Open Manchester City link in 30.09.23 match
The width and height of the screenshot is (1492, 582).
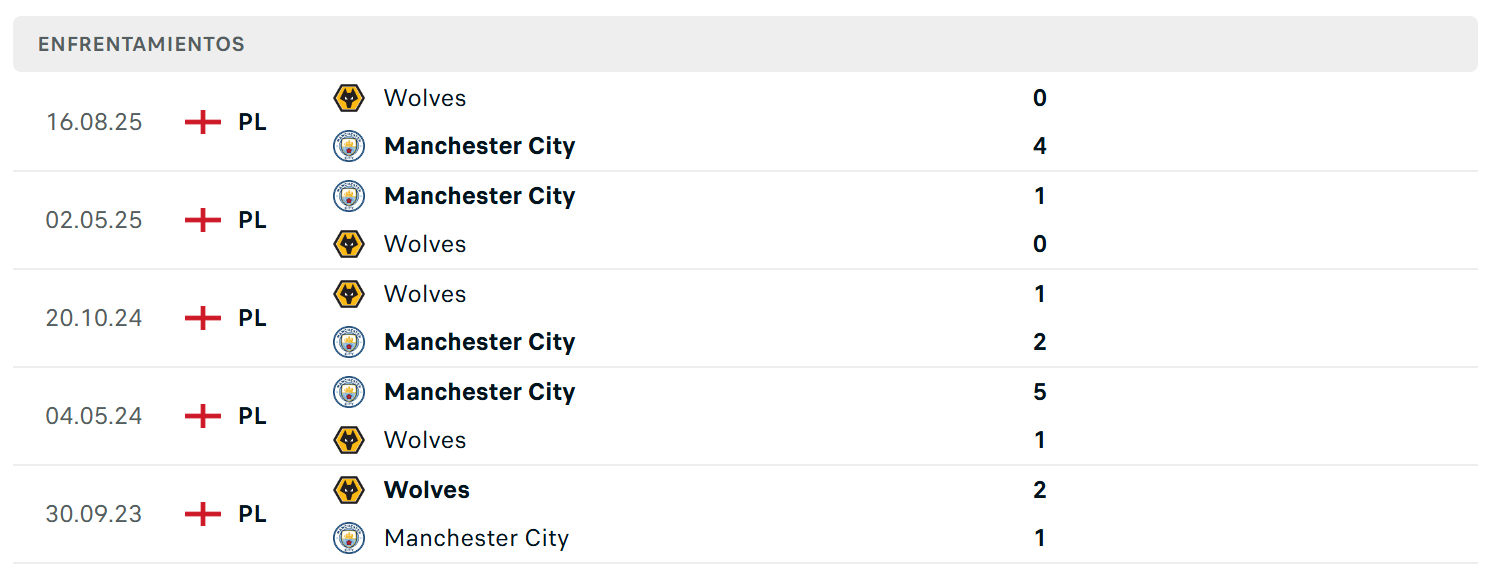(476, 538)
